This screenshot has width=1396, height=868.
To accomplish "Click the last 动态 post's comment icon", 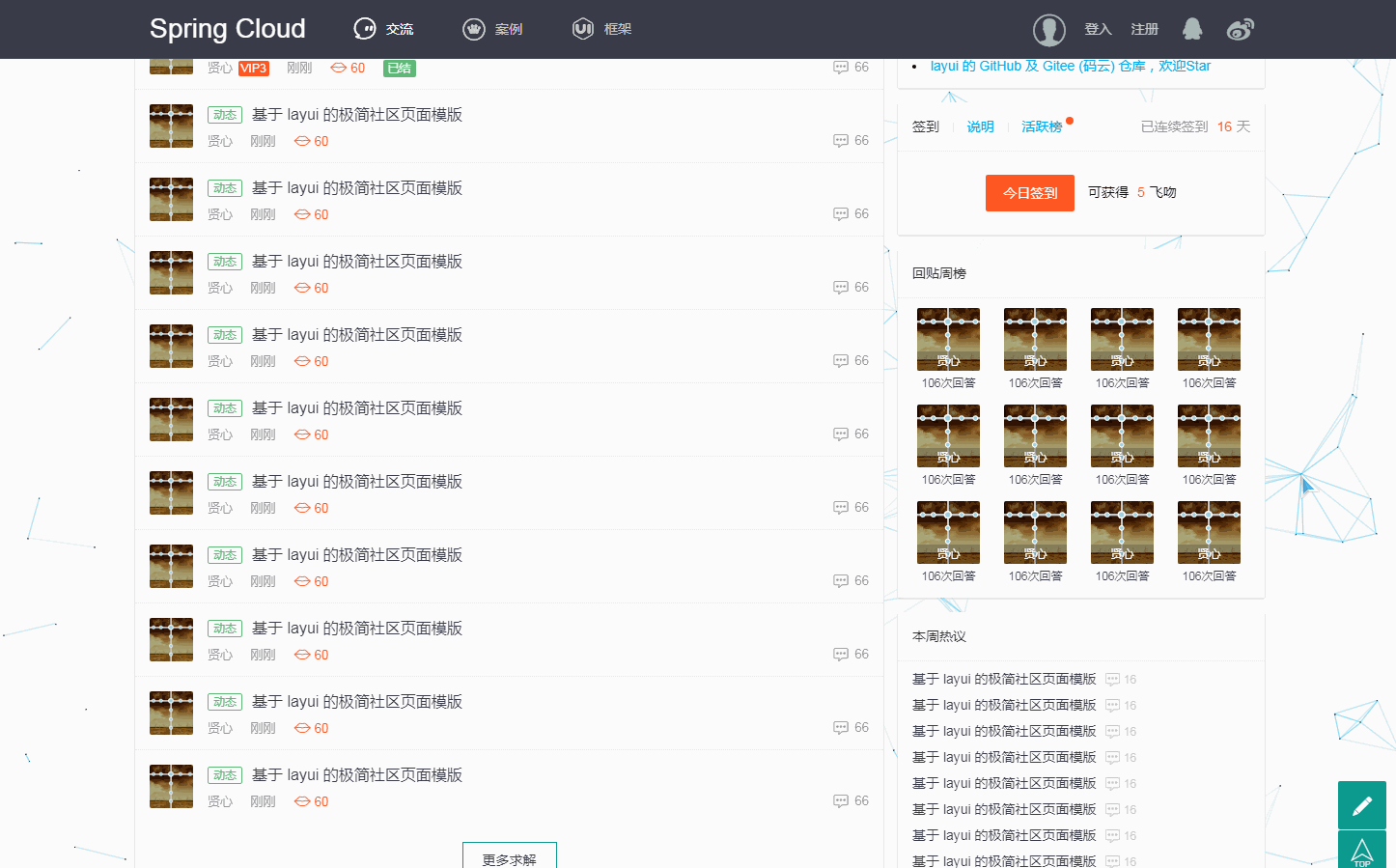I will click(841, 801).
